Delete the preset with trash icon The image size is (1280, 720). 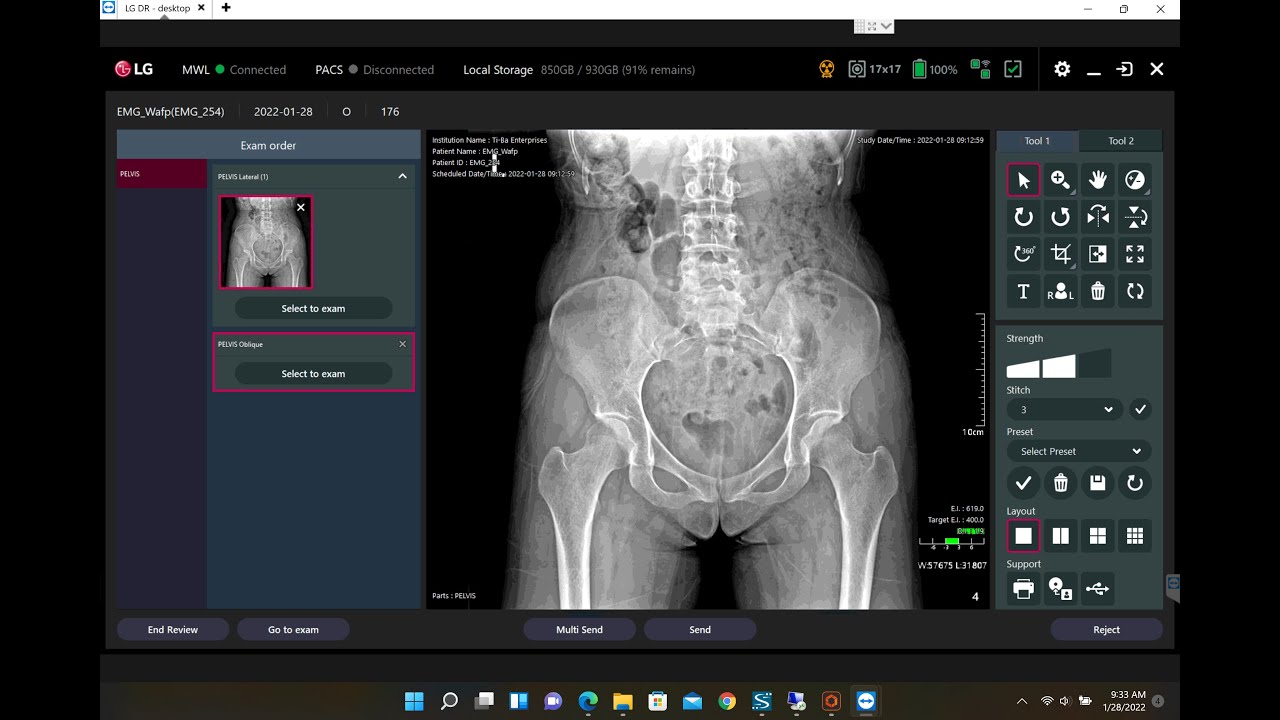[1060, 483]
